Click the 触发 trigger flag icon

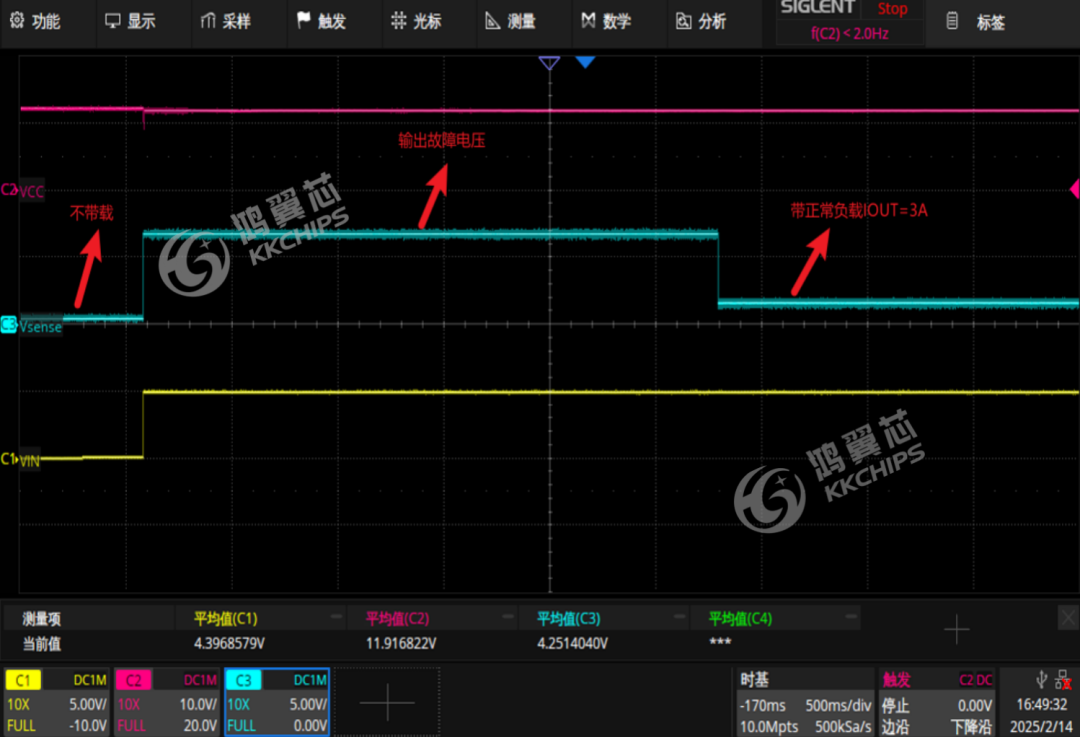(304, 20)
